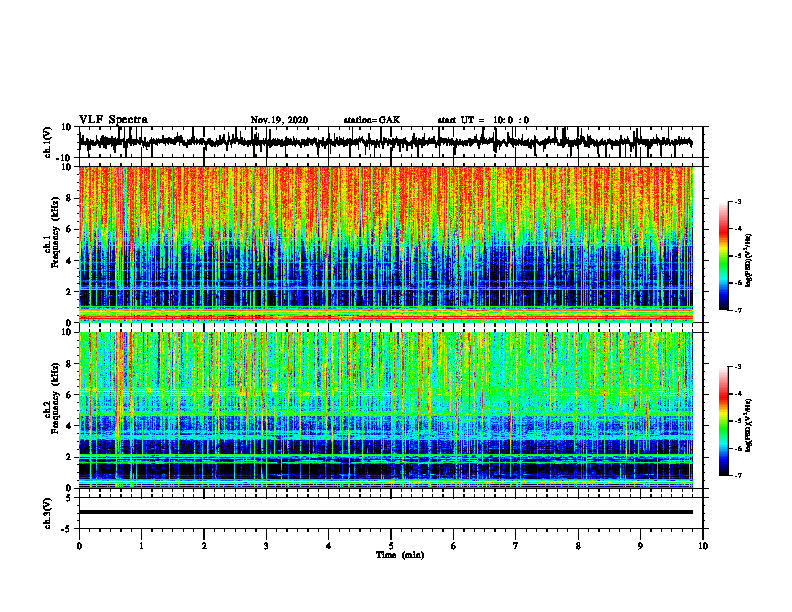
Task: Click the "2" tick on the Time axis
Action: click(x=204, y=546)
